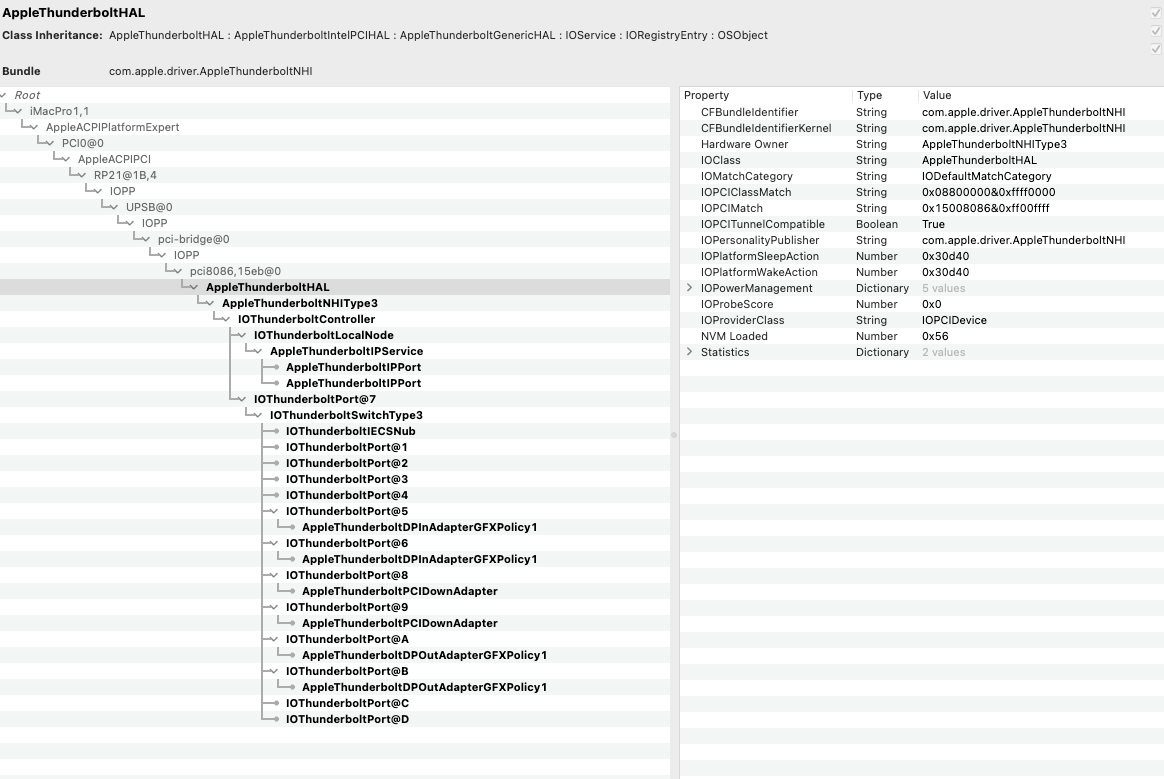Select the IOPCITunnelCompatible property row
1164x779 pixels.
click(762, 224)
